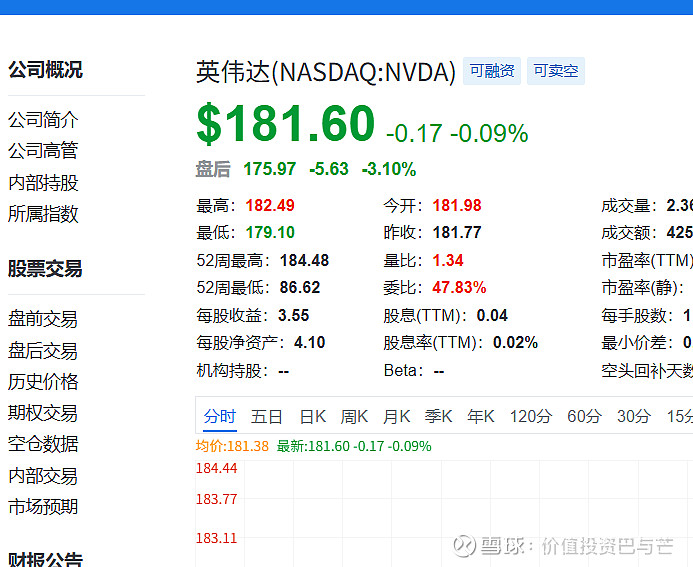This screenshot has height=567, width=693.
Task: Click the 公司概况 section heading
Action: pos(46,70)
